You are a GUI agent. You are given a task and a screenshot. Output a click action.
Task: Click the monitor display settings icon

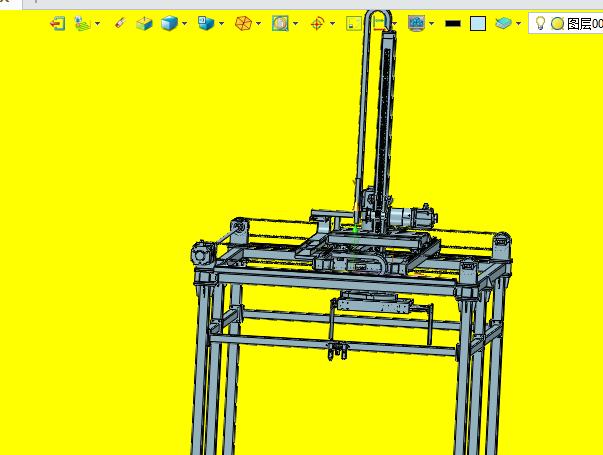(416, 23)
